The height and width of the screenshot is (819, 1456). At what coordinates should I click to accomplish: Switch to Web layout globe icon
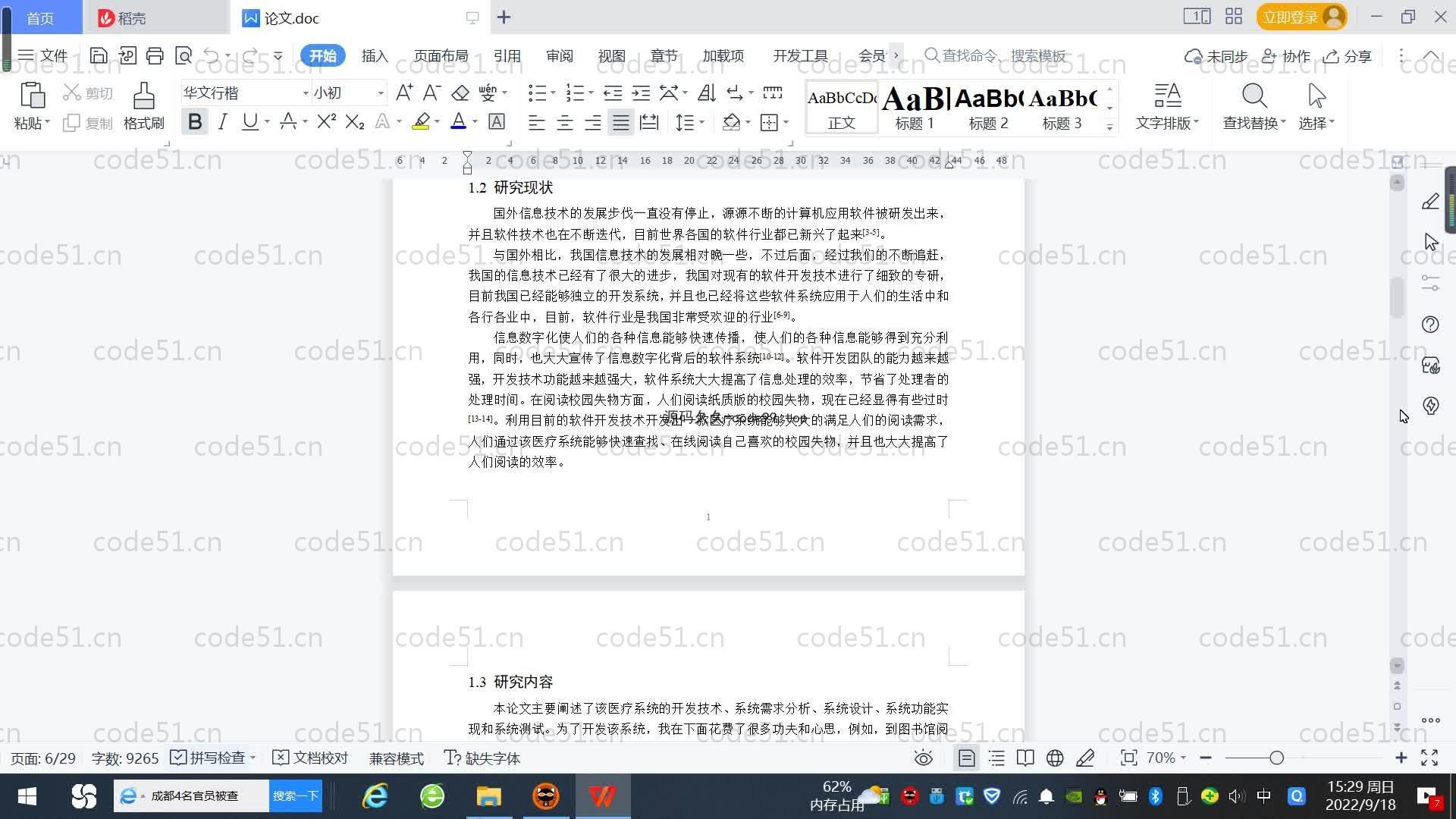tap(1055, 758)
